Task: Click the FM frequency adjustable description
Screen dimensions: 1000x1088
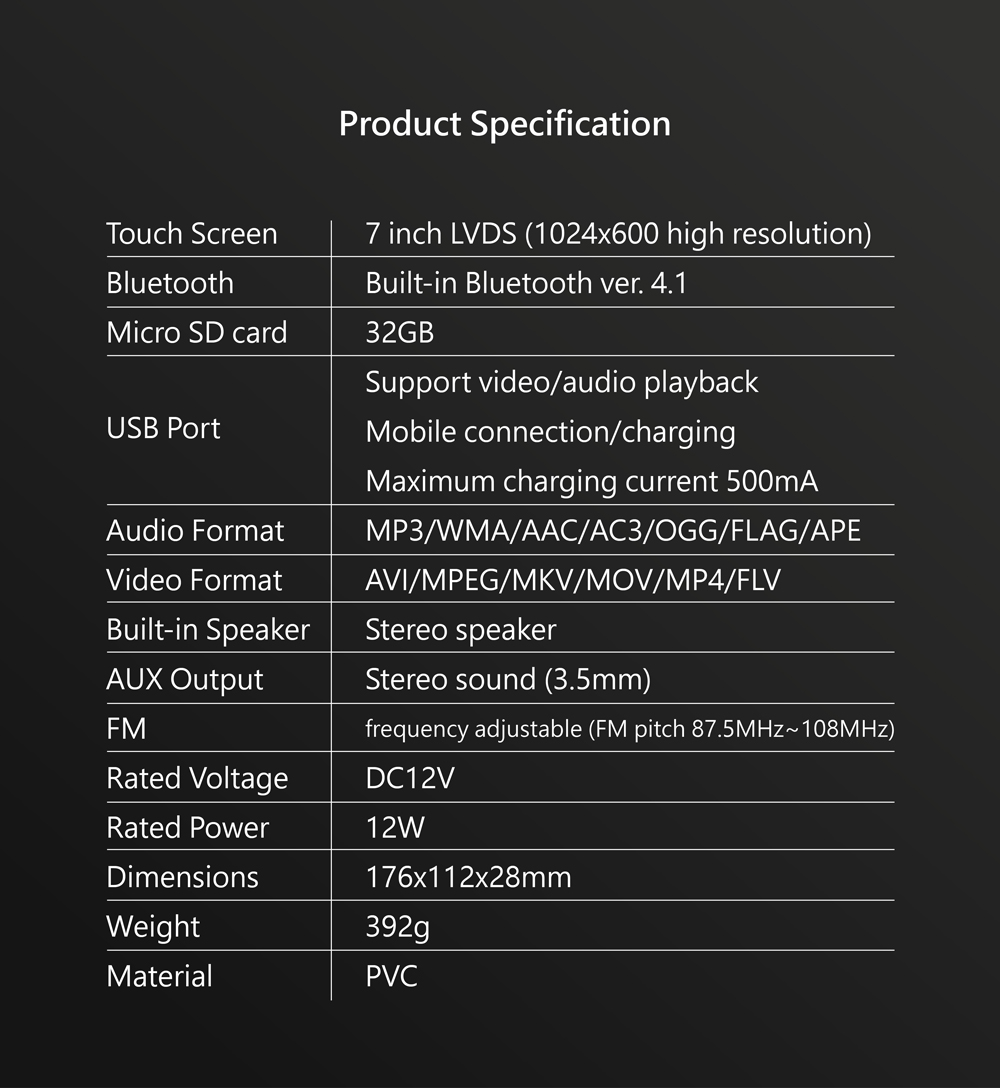Action: click(629, 729)
